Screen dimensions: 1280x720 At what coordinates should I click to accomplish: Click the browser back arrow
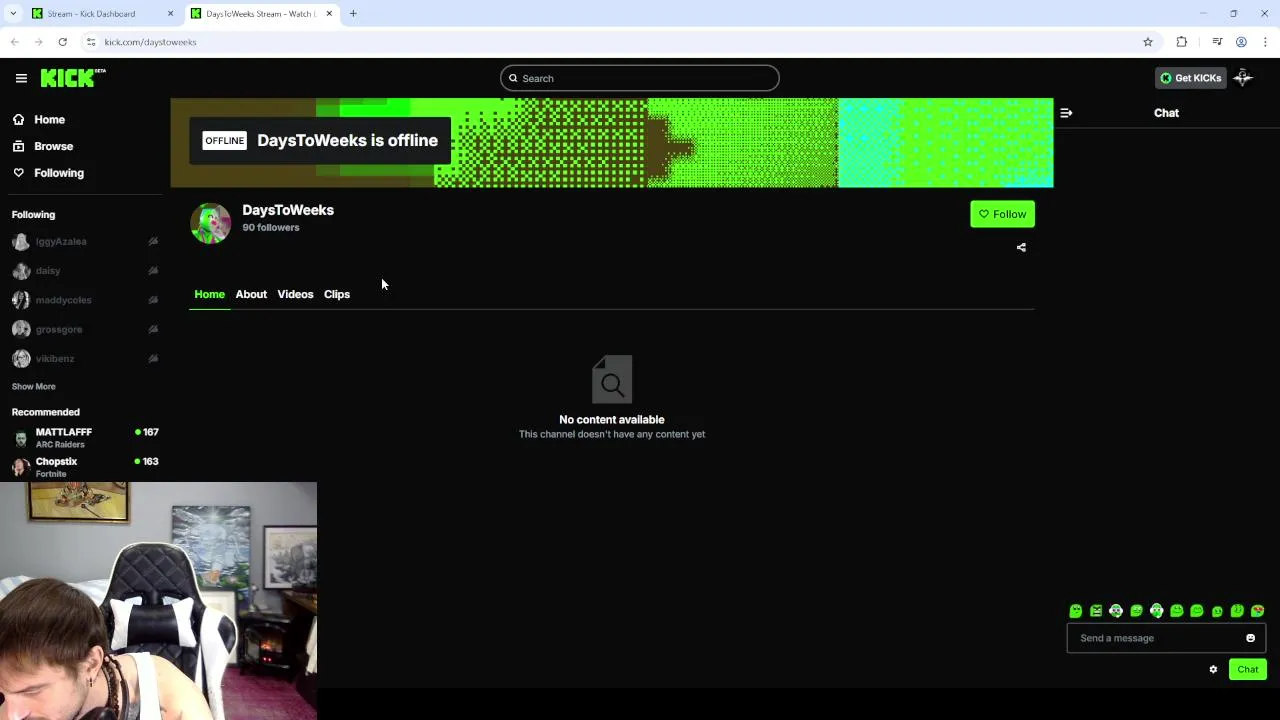[x=14, y=42]
